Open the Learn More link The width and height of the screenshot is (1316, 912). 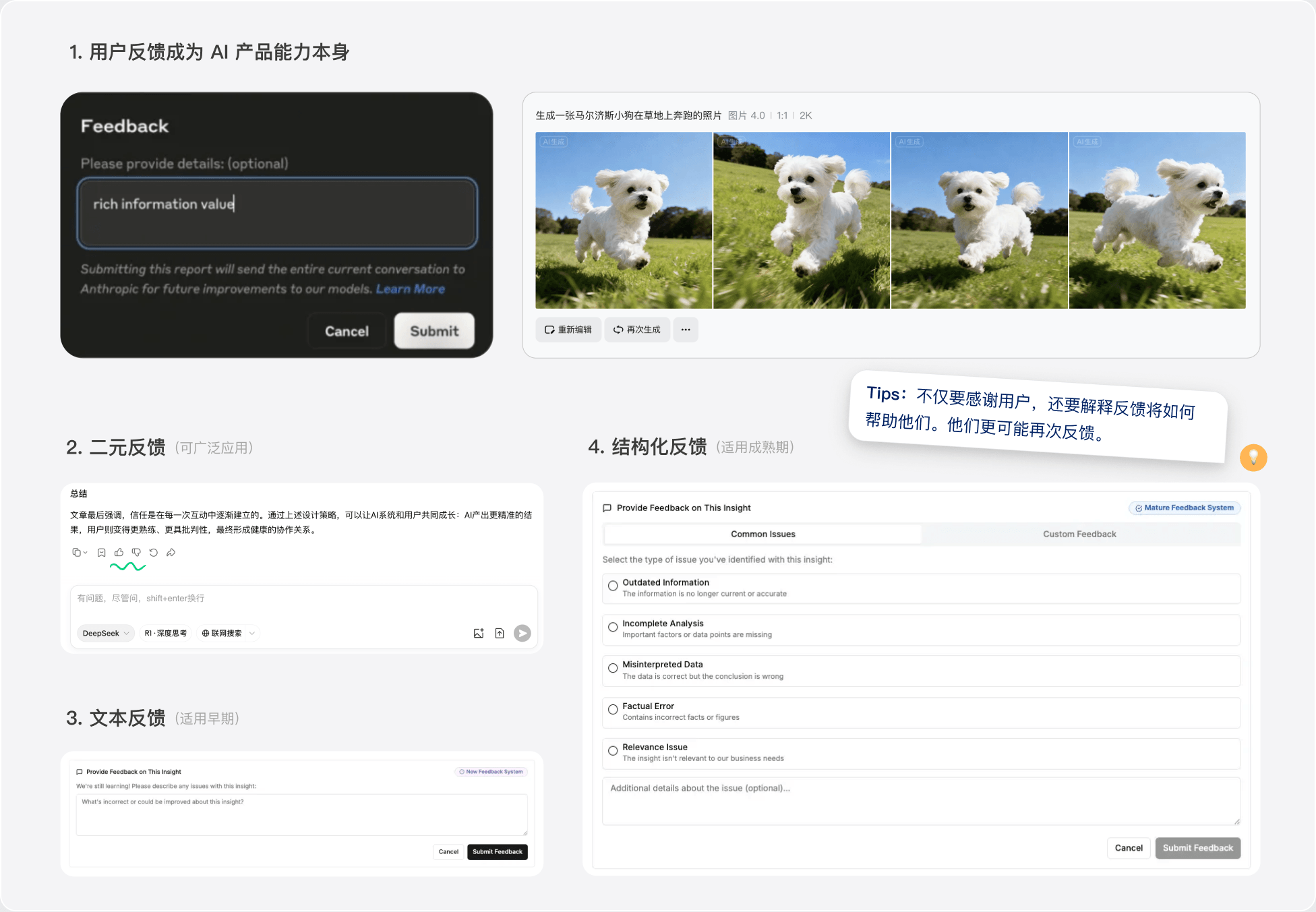pyautogui.click(x=411, y=289)
